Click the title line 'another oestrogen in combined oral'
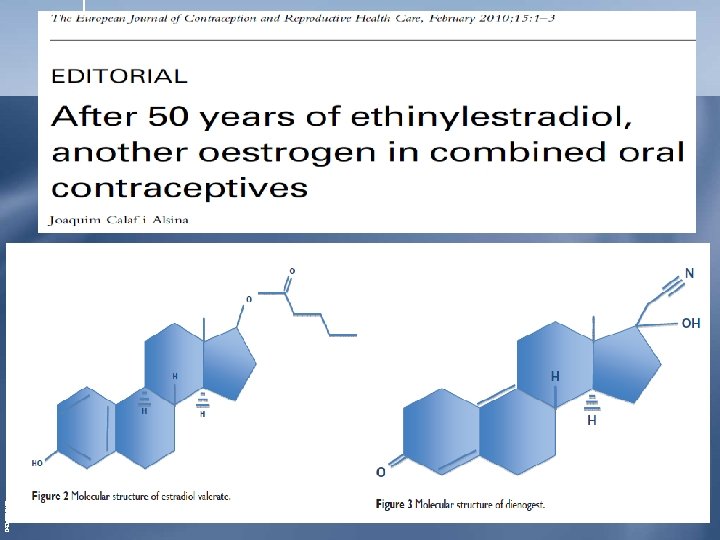This screenshot has width=720, height=540. coord(368,152)
